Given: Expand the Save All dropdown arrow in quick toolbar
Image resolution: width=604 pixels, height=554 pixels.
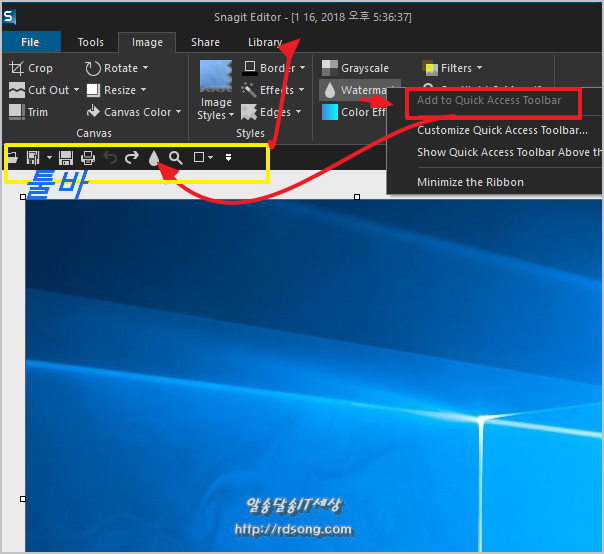Looking at the screenshot, I should [x=49, y=158].
